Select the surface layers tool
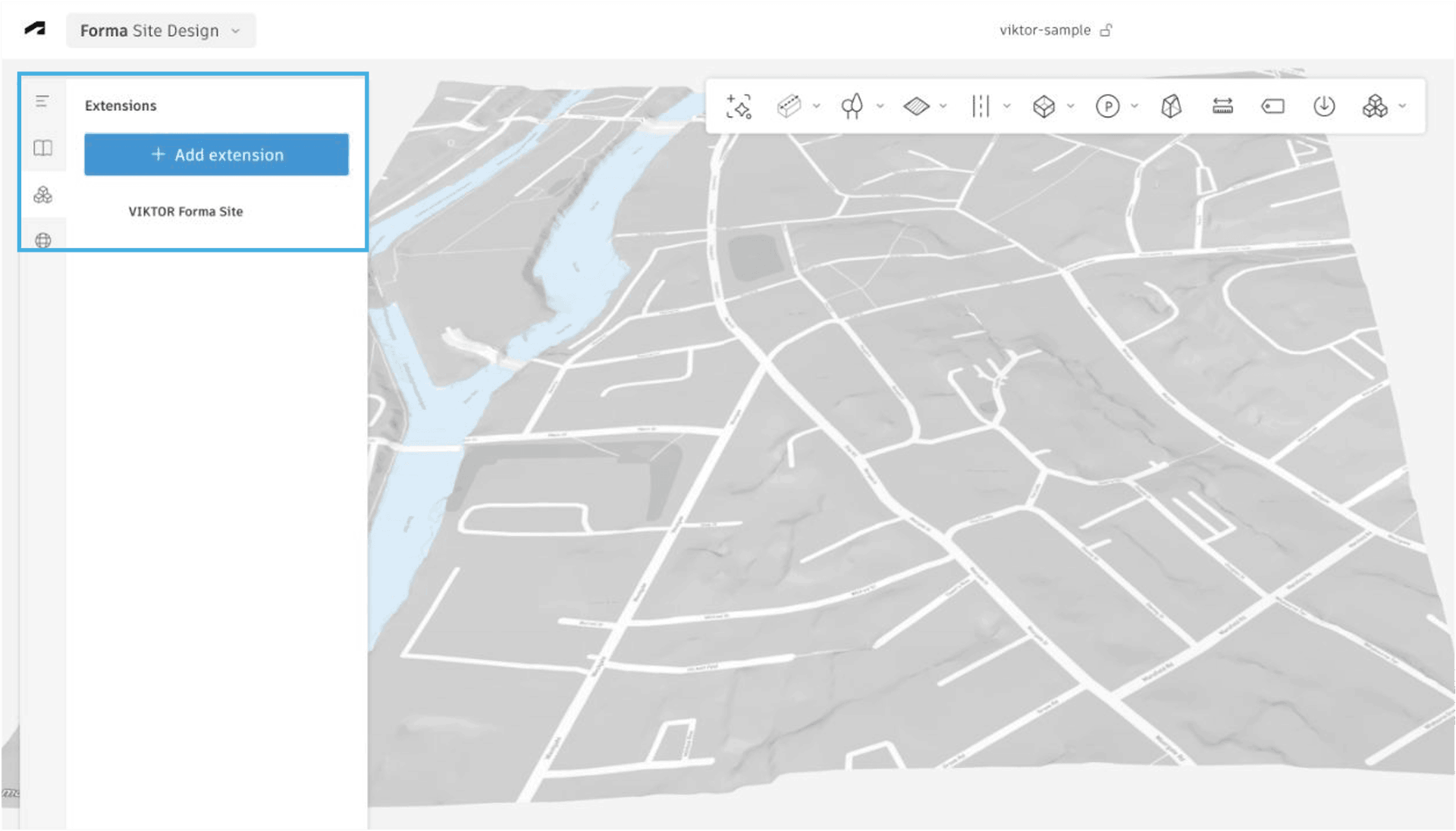Screen dimensions: 1456x831 point(916,106)
